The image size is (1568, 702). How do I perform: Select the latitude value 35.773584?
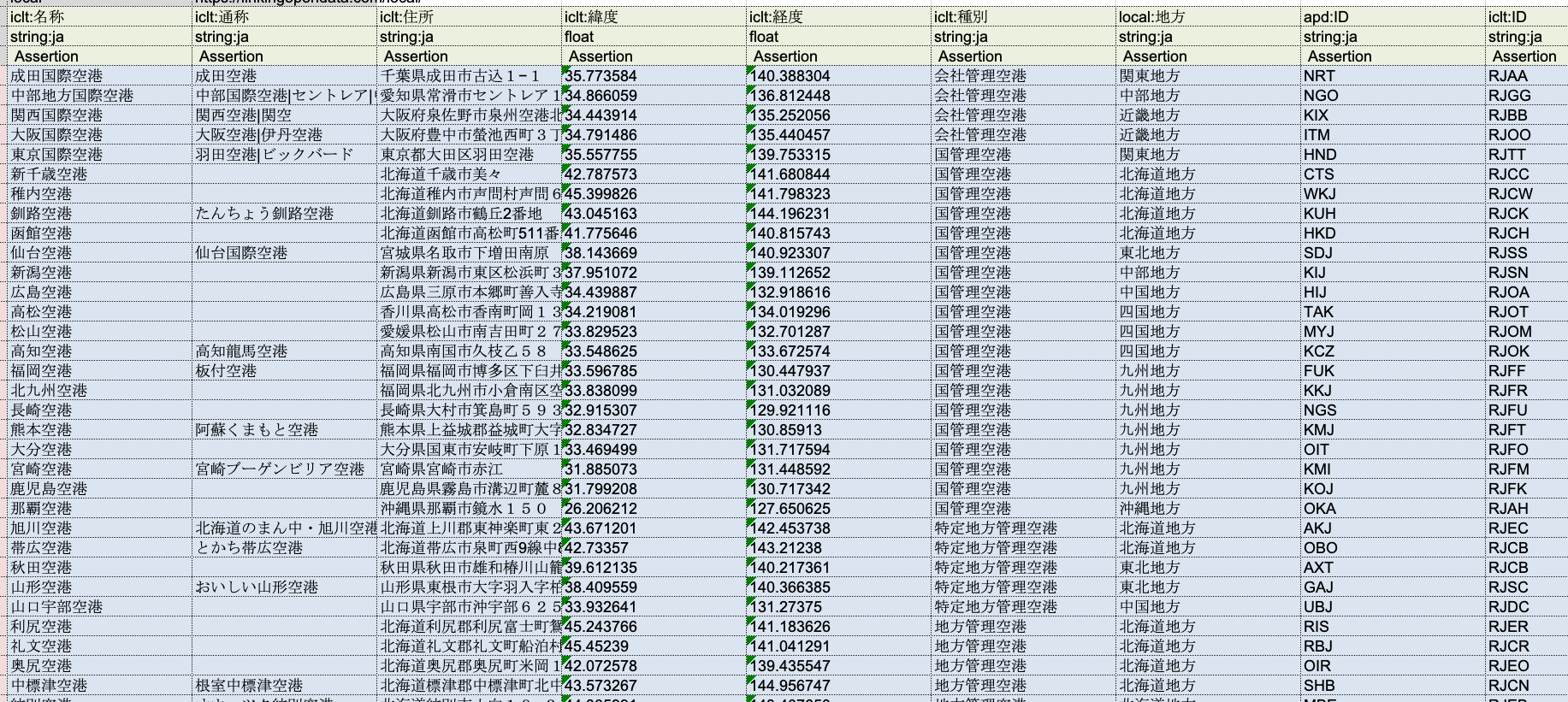[654, 76]
